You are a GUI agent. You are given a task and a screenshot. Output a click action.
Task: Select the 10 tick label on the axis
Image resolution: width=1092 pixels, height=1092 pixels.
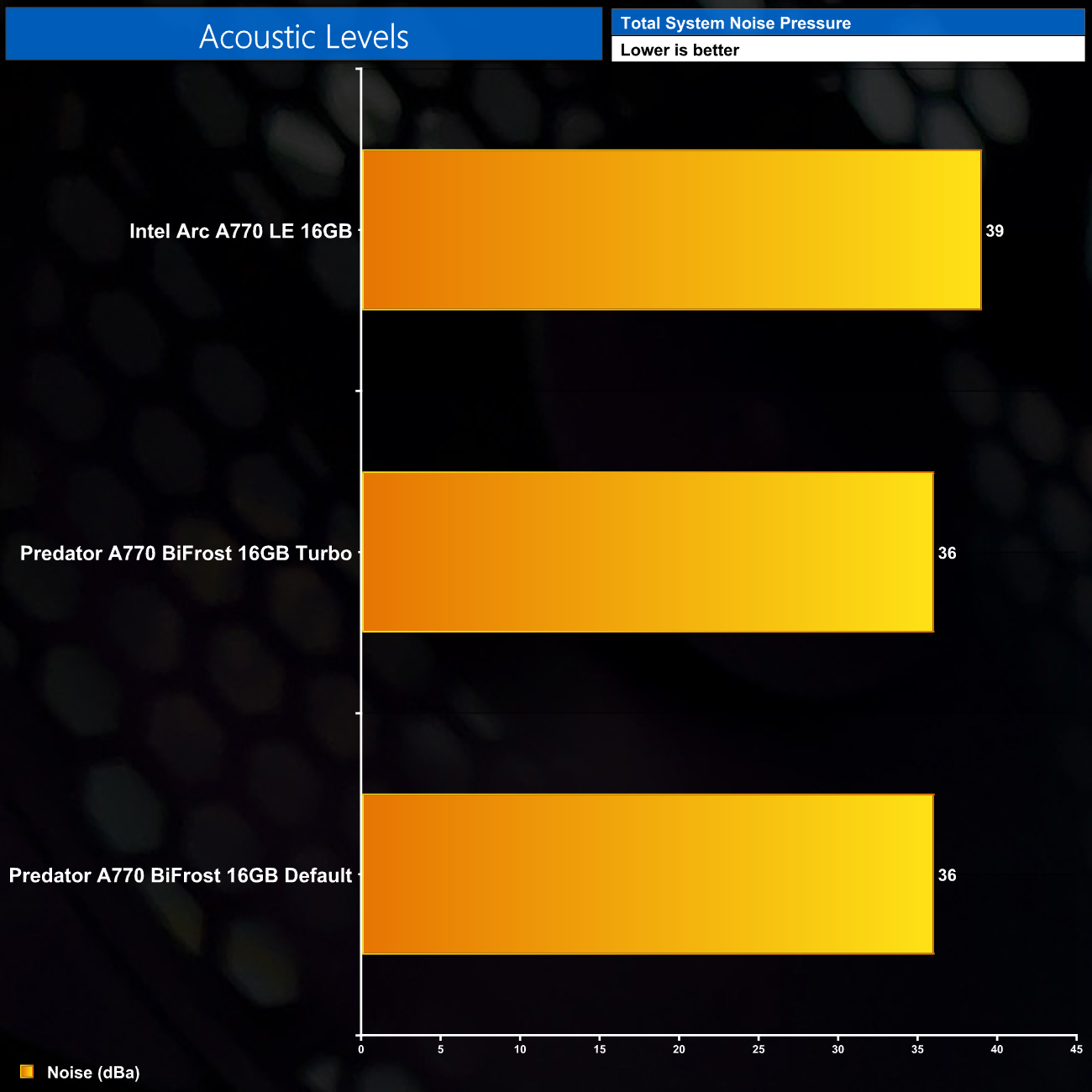(x=520, y=1049)
